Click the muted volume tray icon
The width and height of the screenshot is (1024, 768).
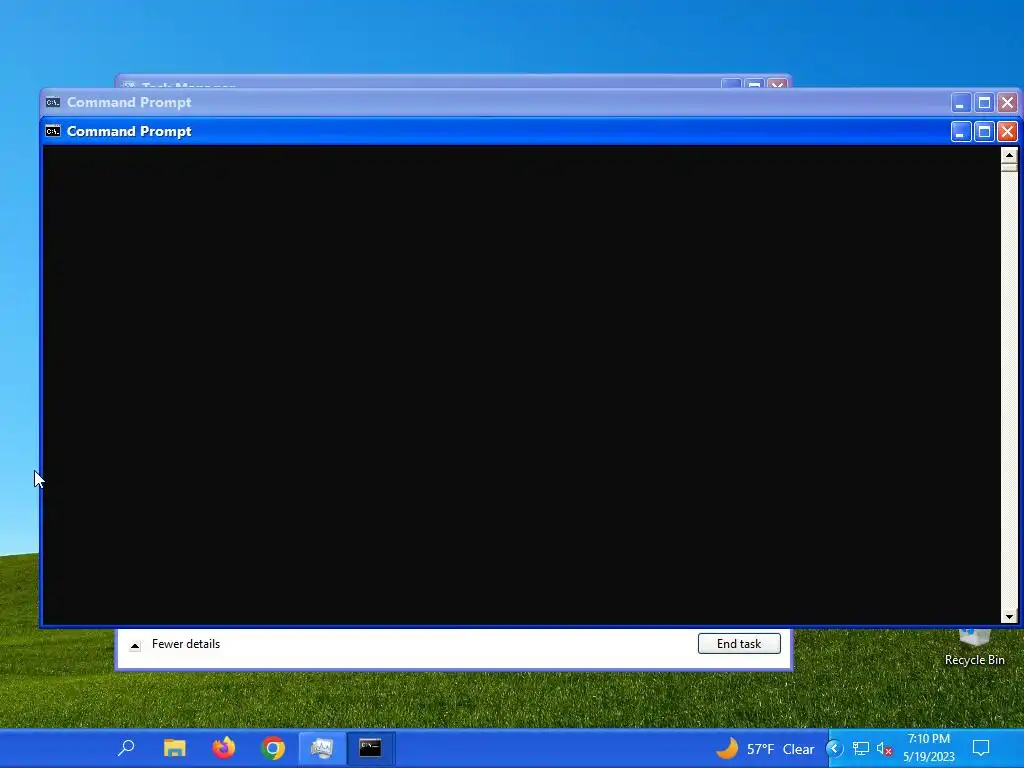885,748
